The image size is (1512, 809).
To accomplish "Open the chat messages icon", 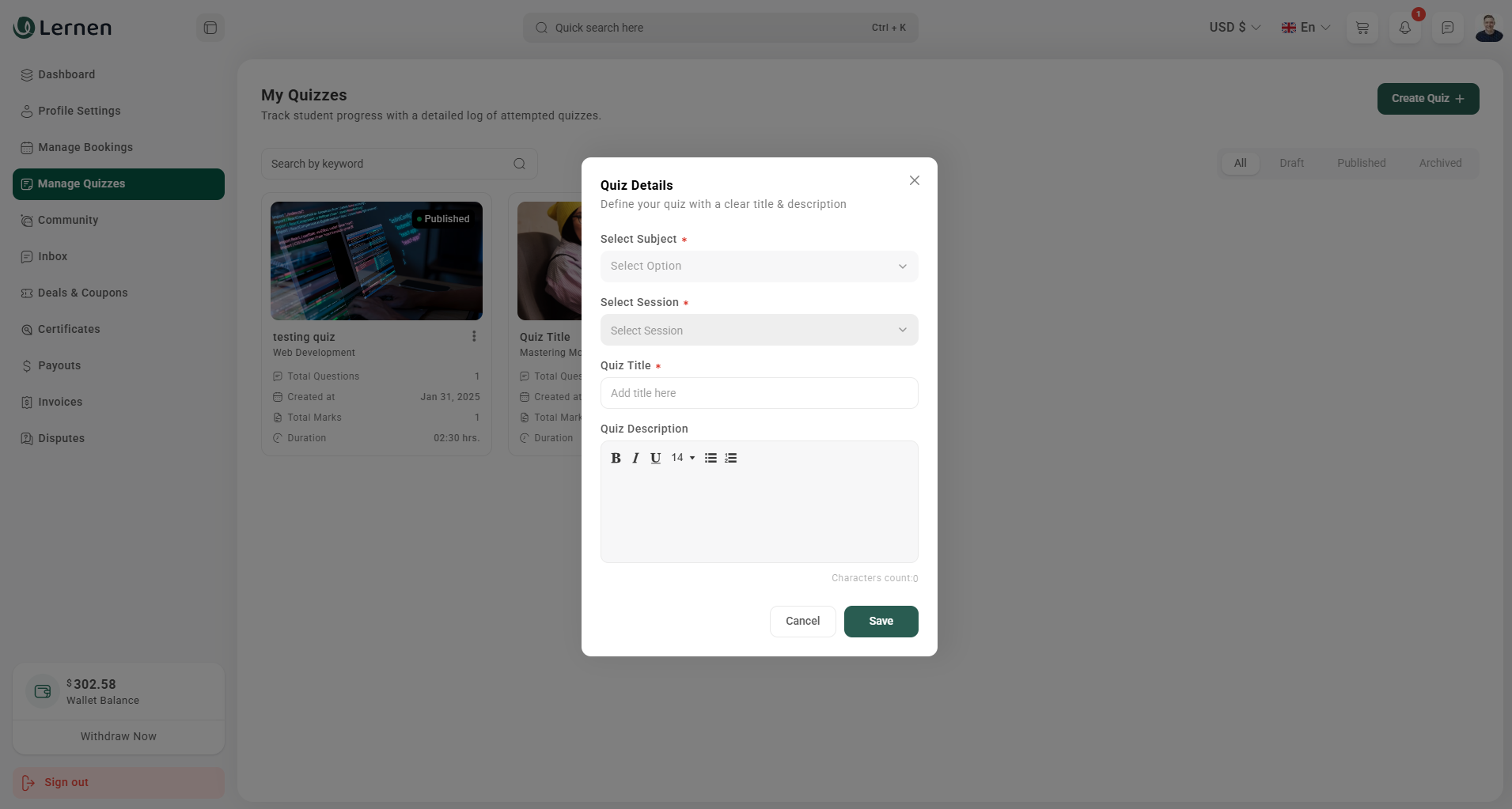I will tap(1447, 28).
